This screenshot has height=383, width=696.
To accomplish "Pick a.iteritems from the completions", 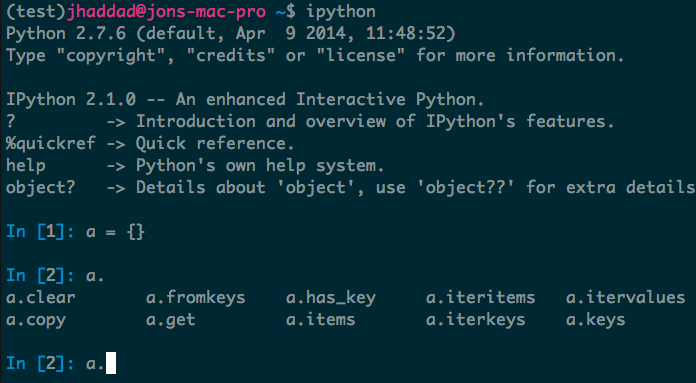I will coord(480,297).
